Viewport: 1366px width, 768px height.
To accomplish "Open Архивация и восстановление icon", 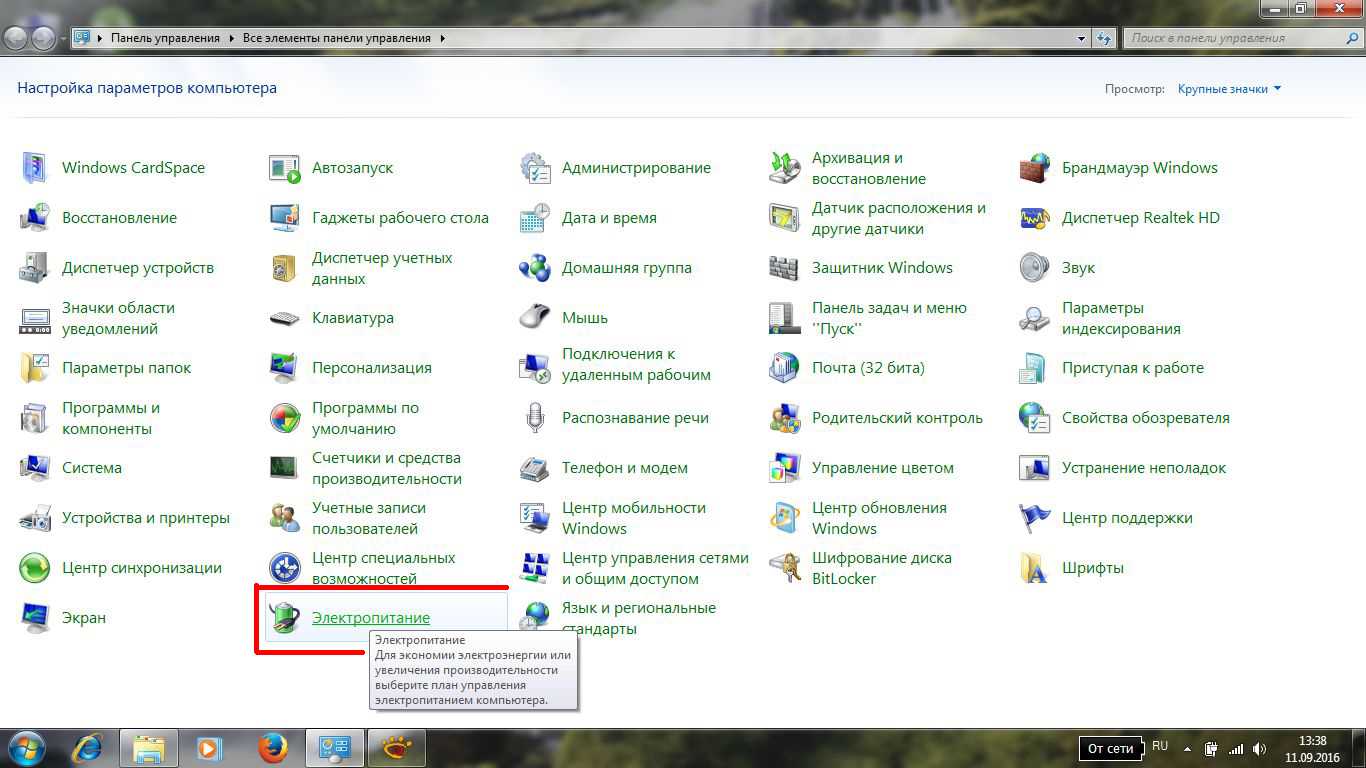I will point(785,168).
